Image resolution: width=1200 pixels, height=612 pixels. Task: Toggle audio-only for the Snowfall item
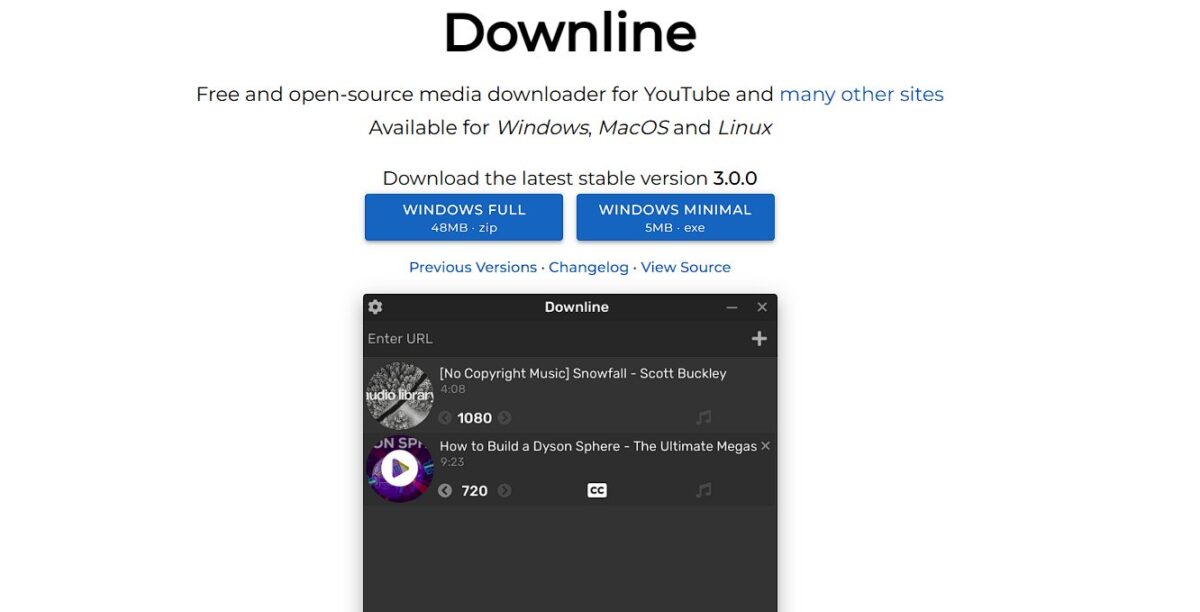tap(704, 418)
